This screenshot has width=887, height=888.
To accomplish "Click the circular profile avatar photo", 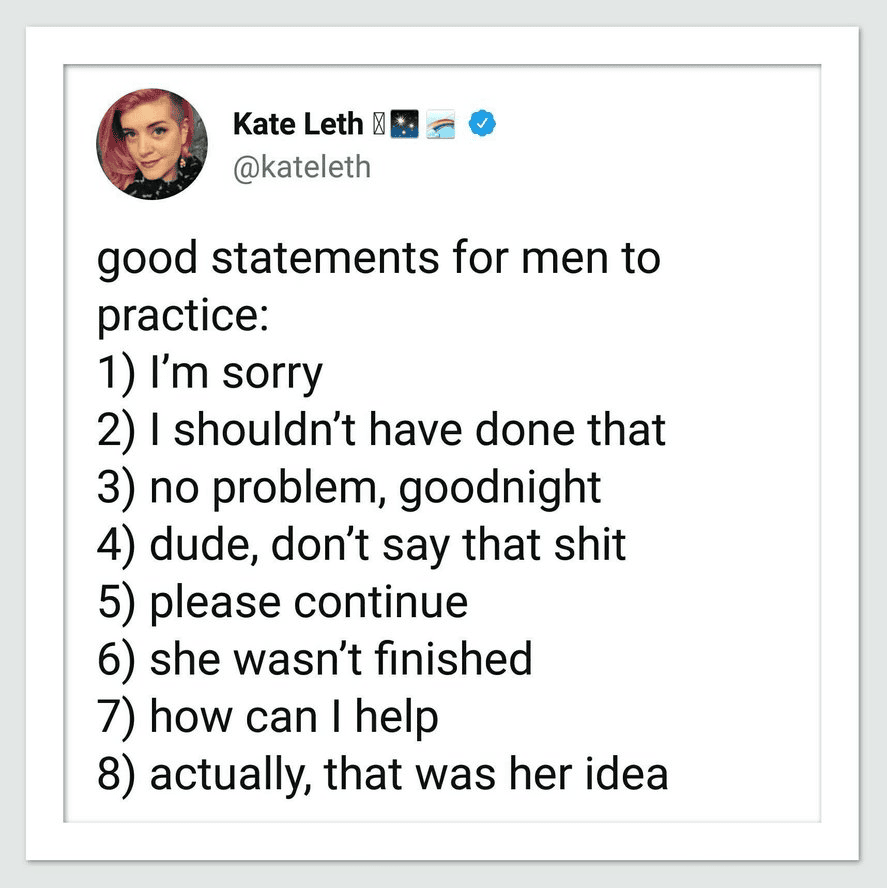I will 151,143.
